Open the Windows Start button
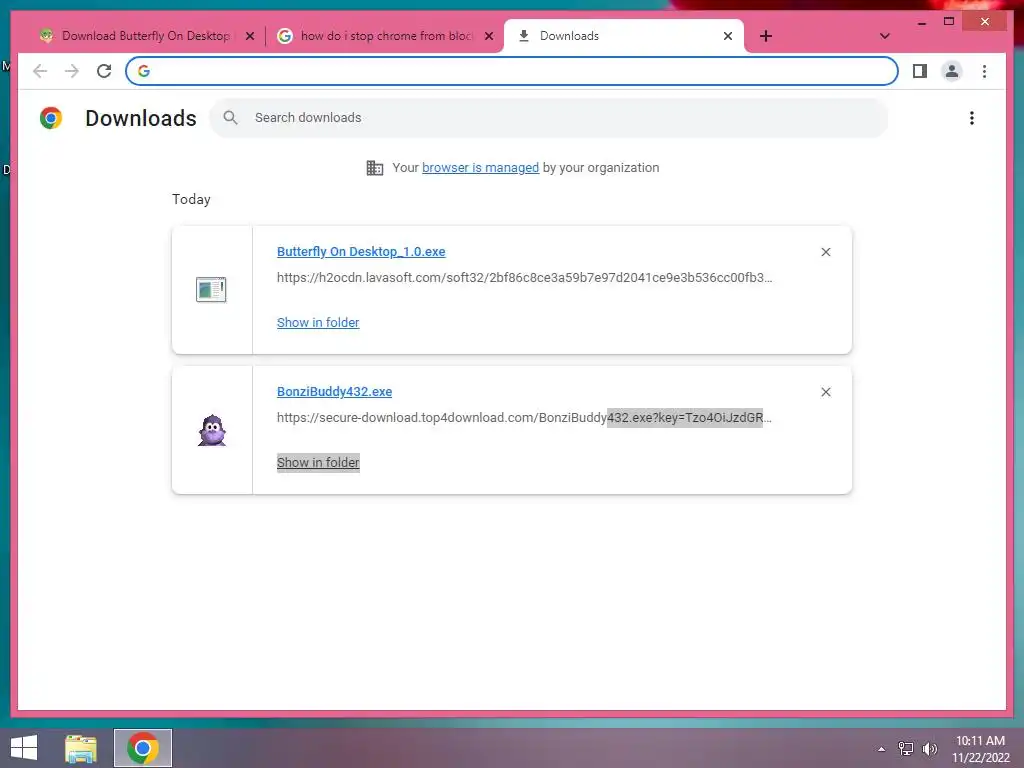 coord(24,748)
